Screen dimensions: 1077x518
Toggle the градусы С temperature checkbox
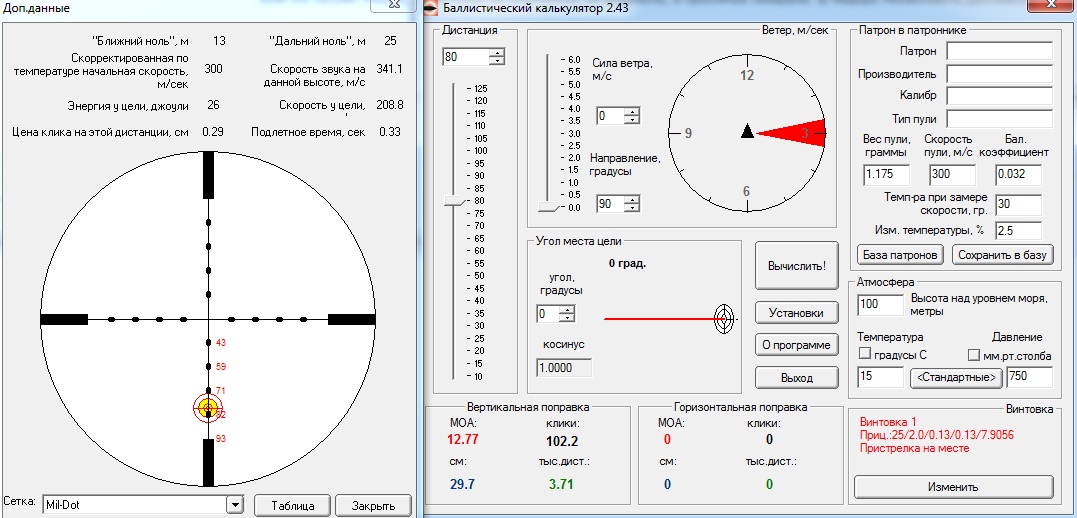coord(865,355)
